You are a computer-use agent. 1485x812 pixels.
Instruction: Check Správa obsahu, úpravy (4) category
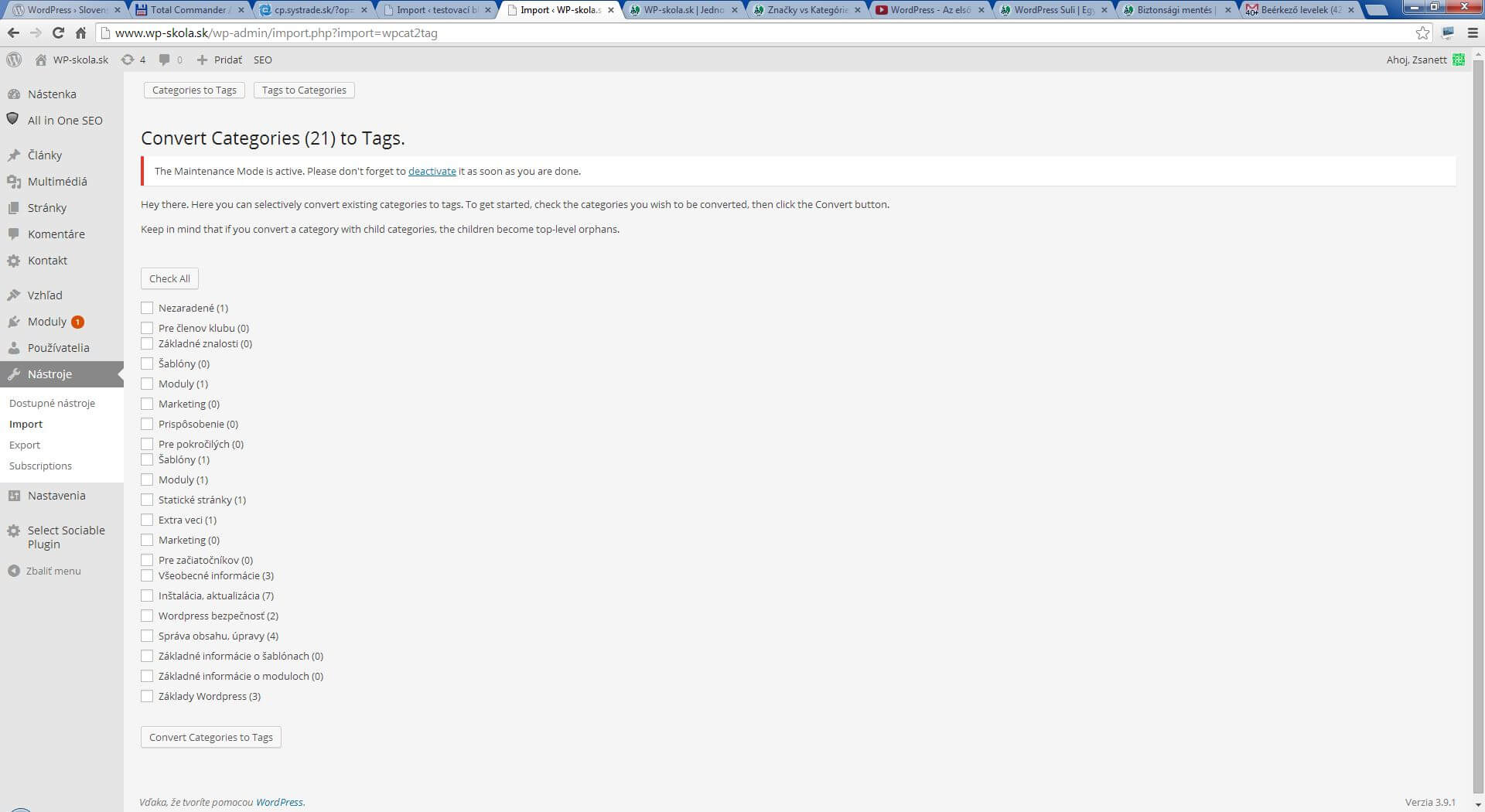click(147, 636)
